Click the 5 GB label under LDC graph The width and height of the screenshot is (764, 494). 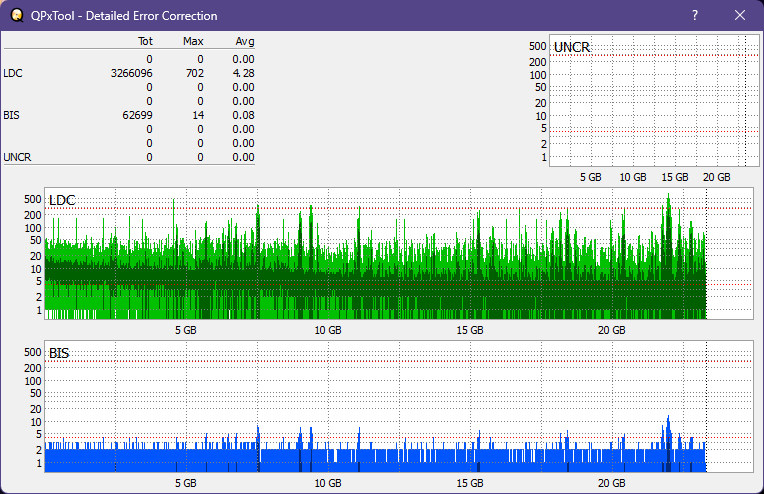coord(186,330)
